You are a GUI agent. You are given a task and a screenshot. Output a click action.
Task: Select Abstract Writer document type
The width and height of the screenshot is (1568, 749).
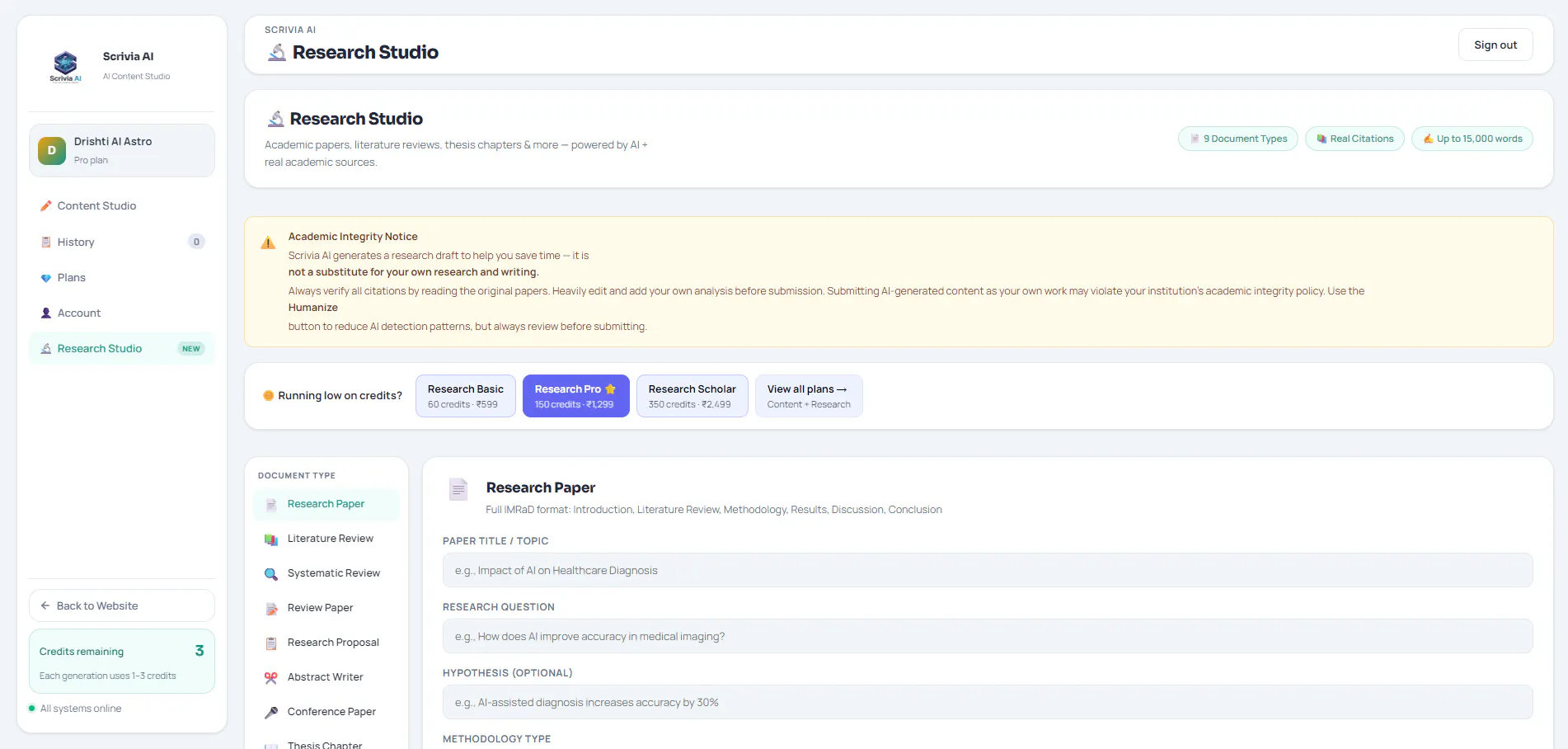326,678
